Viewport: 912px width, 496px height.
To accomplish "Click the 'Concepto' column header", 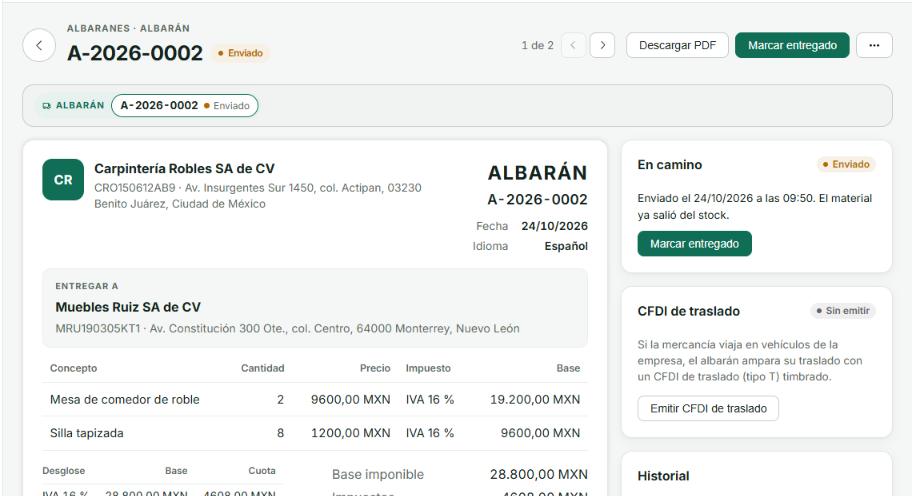I will tap(73, 368).
